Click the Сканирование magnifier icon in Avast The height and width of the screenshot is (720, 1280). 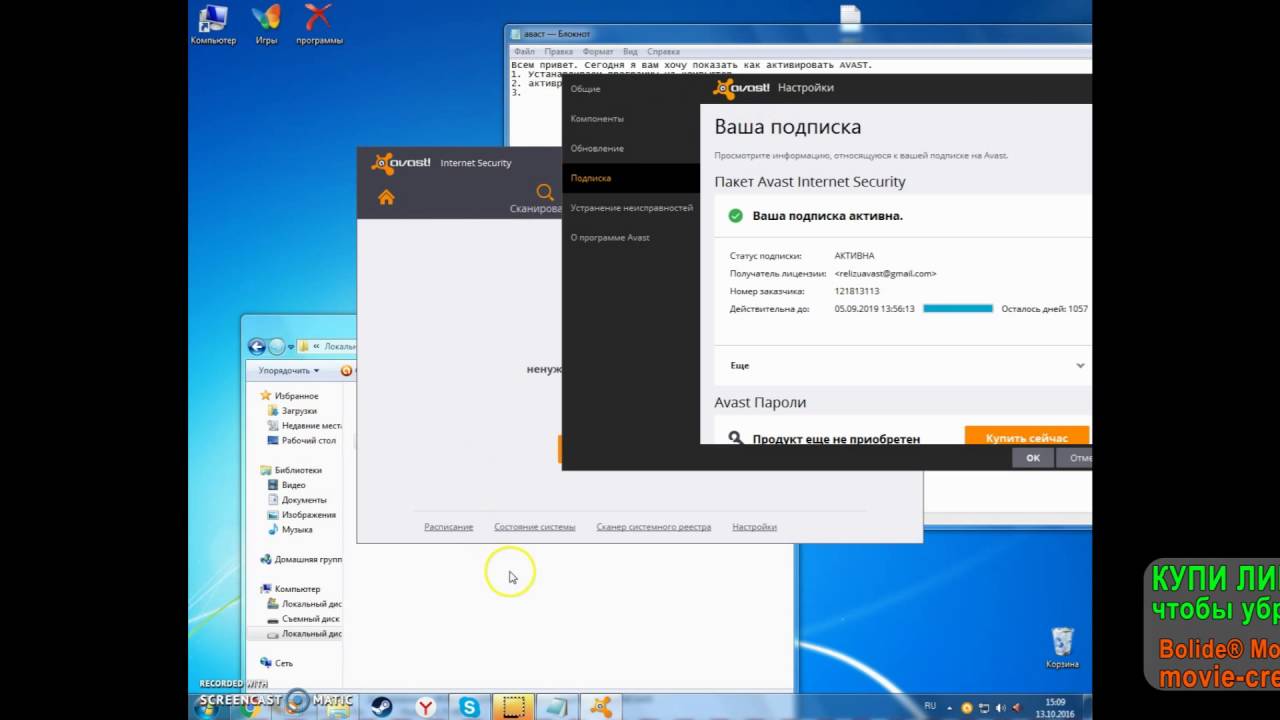point(545,192)
